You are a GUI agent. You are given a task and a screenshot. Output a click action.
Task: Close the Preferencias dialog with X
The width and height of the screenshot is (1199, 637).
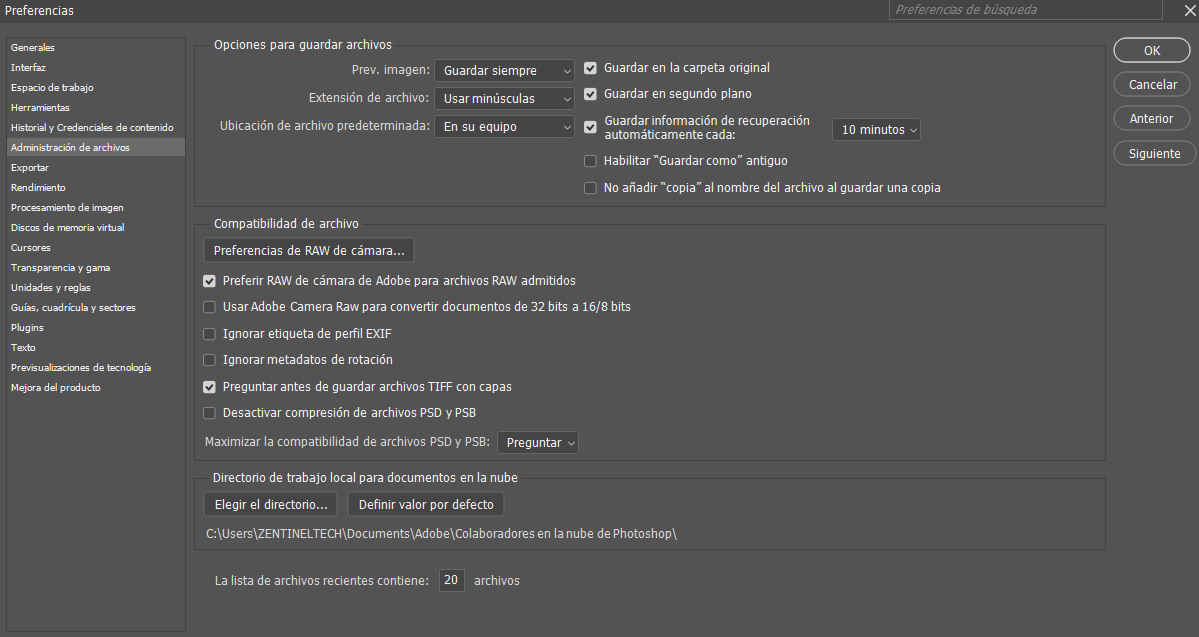click(x=1190, y=11)
